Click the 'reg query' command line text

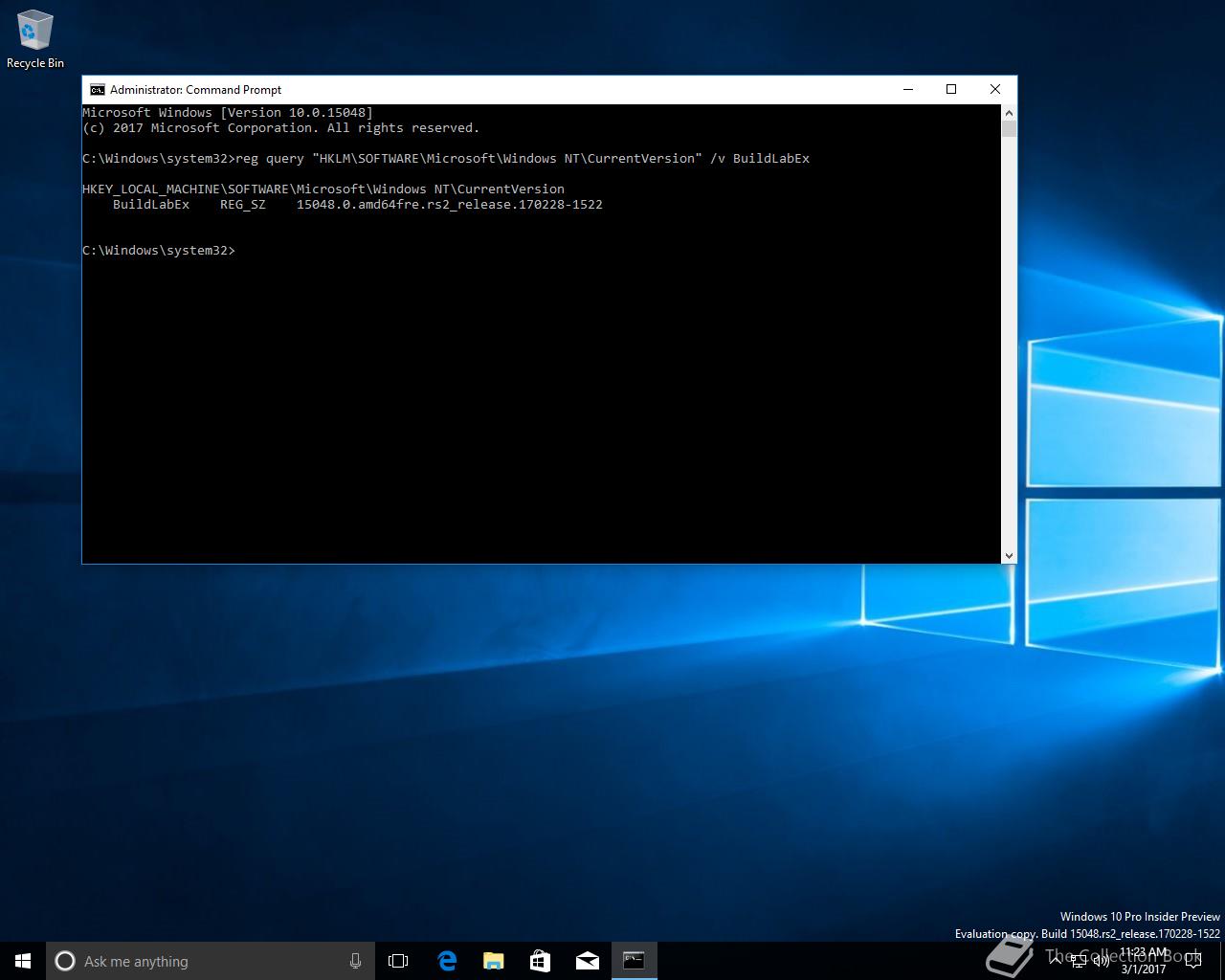click(523, 159)
